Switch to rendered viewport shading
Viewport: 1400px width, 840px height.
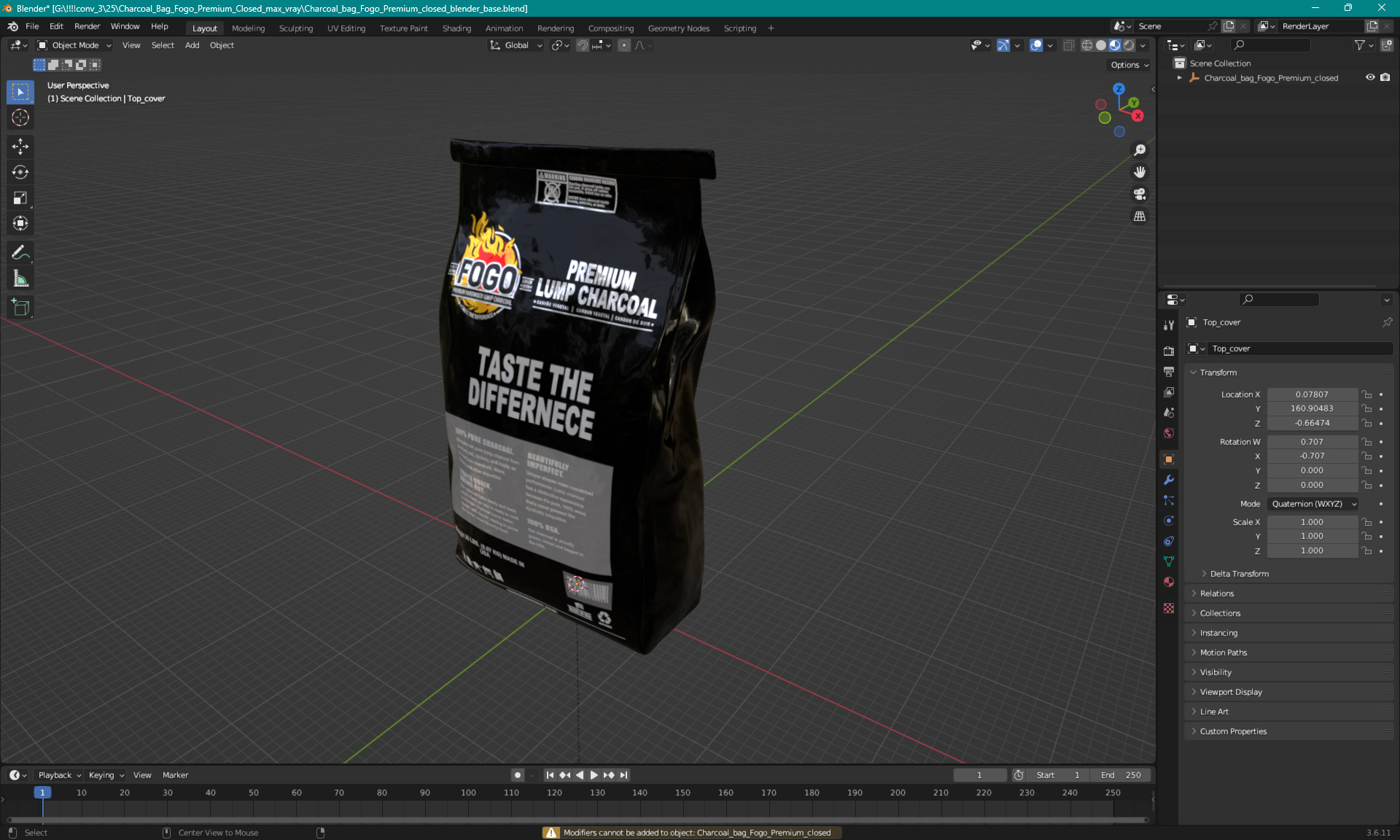click(x=1129, y=45)
